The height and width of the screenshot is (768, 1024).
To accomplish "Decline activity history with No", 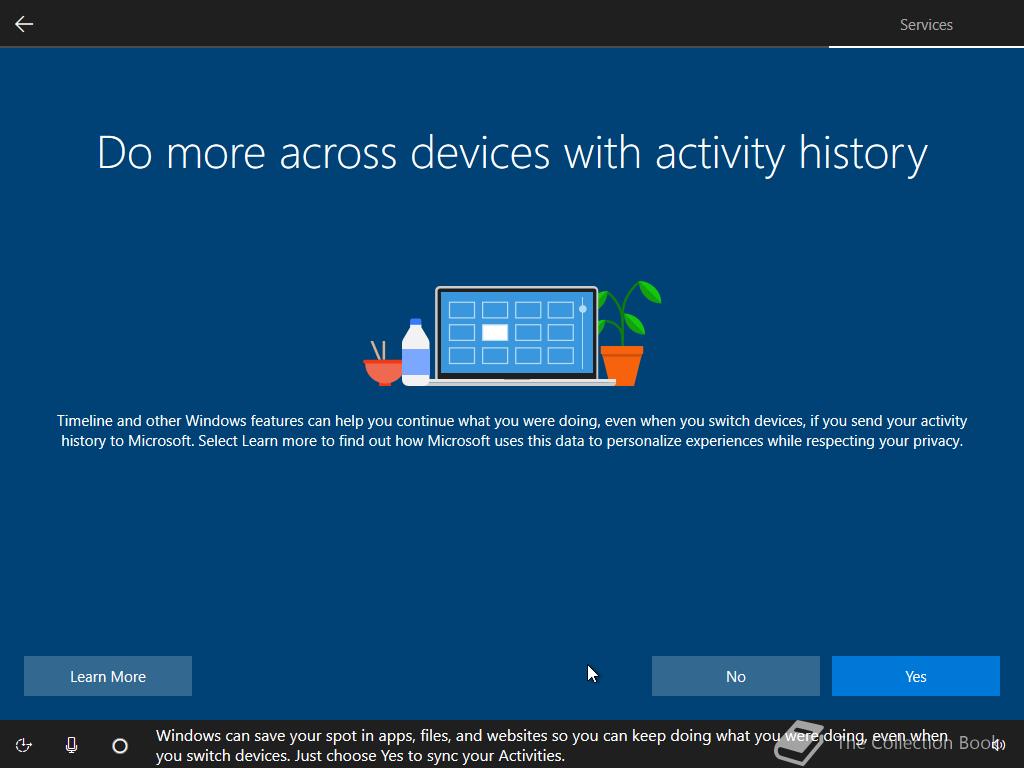I will pyautogui.click(x=735, y=676).
